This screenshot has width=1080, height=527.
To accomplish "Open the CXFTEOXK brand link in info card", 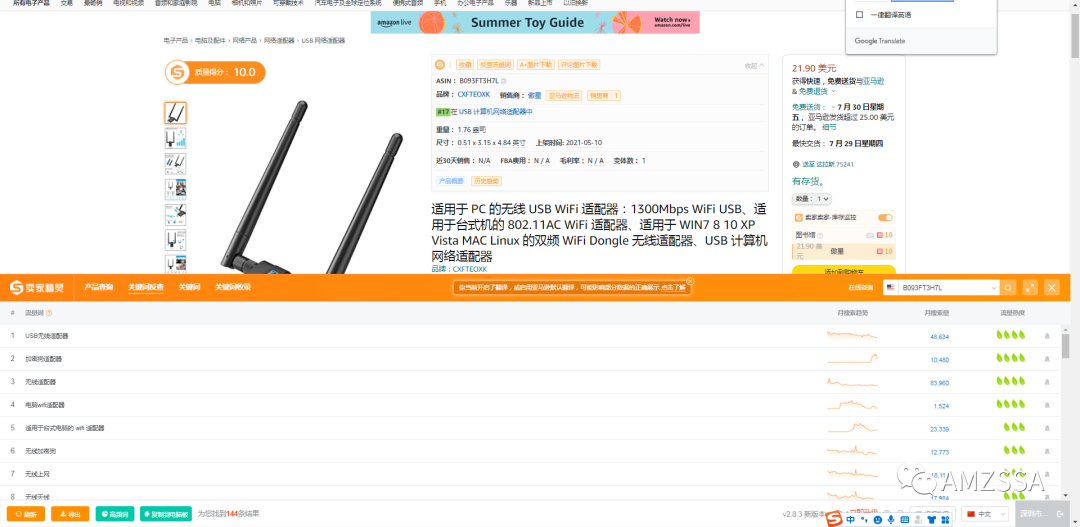I will click(474, 94).
